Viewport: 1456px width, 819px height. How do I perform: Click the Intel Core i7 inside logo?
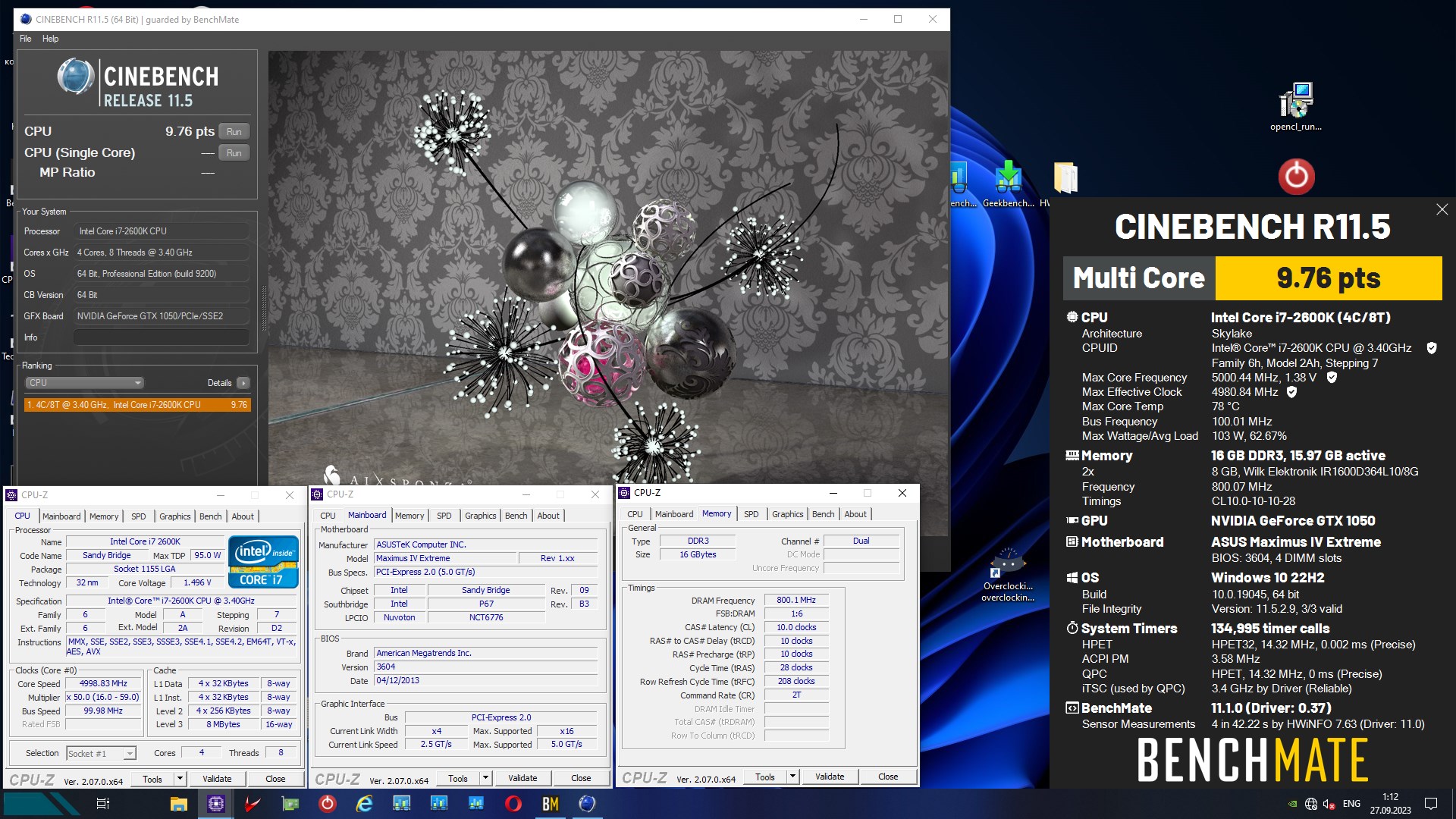pos(263,562)
